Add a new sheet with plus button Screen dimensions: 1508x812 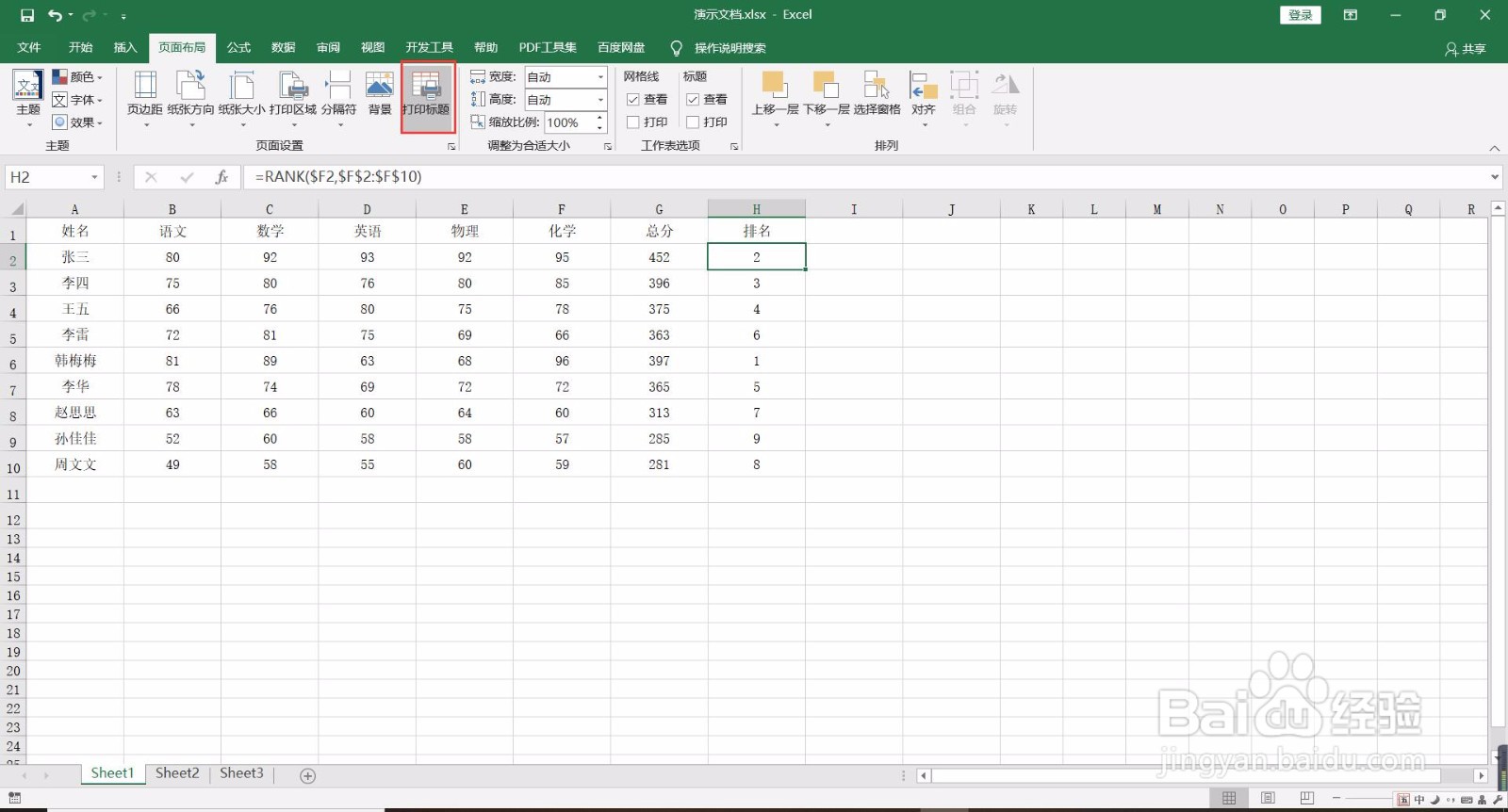point(307,775)
